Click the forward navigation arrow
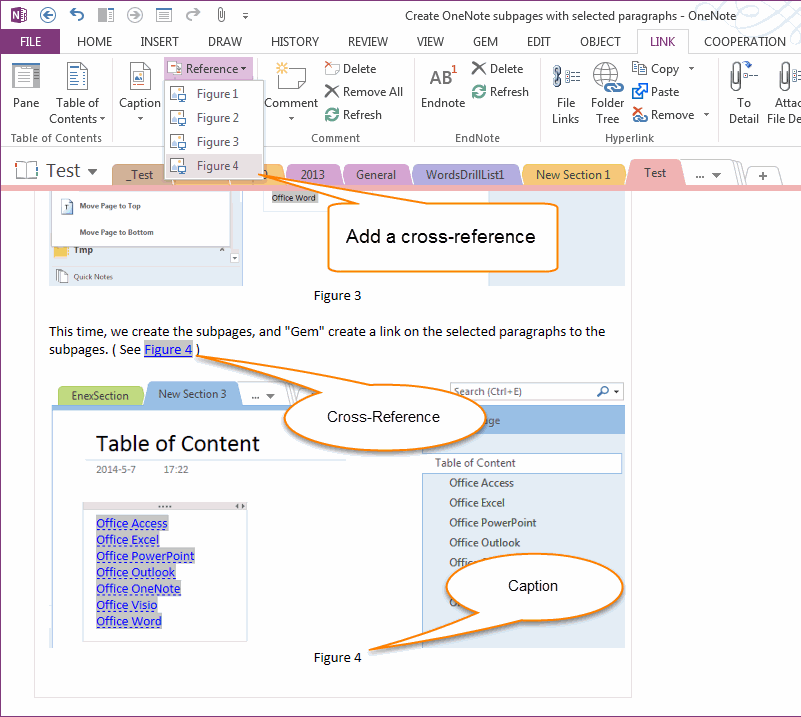Viewport: 801px width, 717px height. pyautogui.click(x=135, y=15)
